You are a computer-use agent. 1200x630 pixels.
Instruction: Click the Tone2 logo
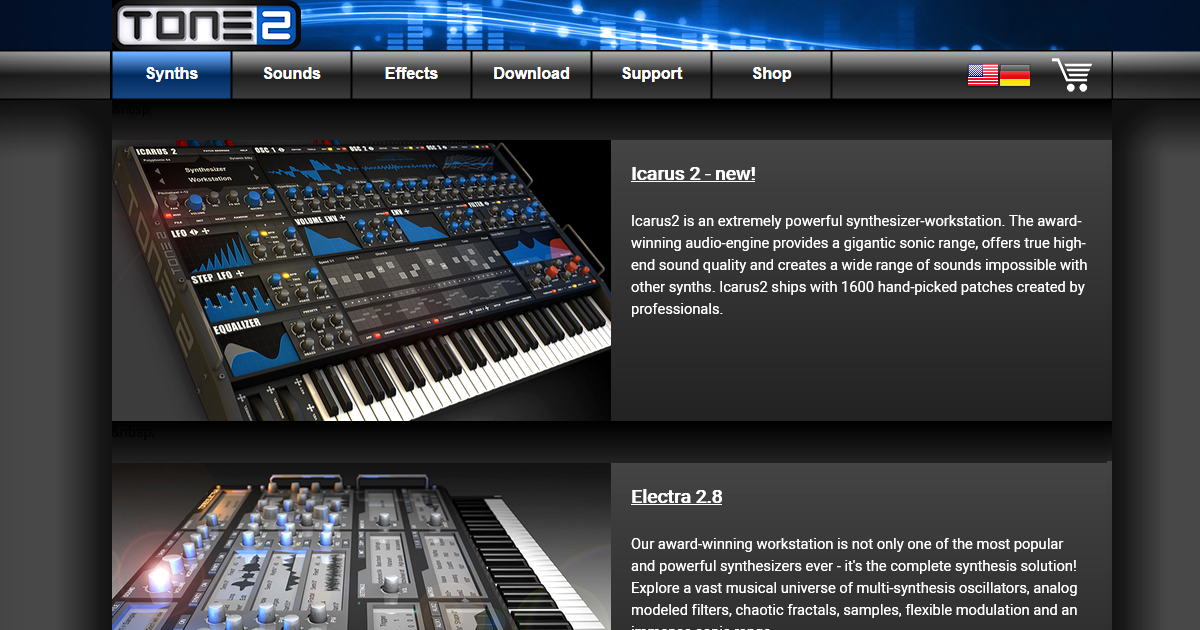tap(206, 25)
